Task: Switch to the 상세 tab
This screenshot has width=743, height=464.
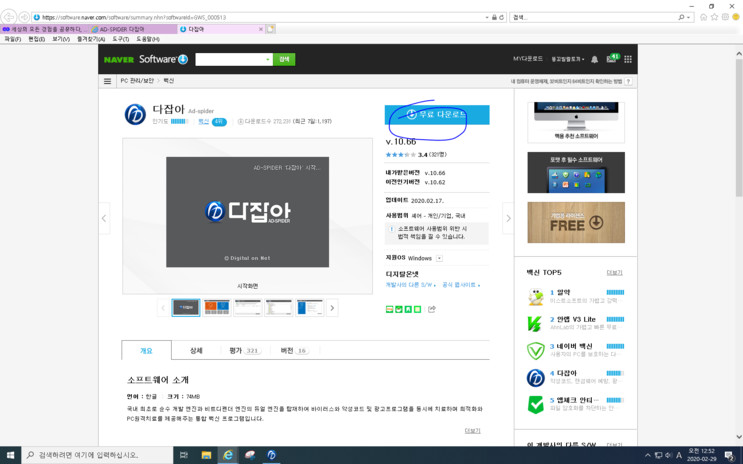Action: tap(196, 351)
